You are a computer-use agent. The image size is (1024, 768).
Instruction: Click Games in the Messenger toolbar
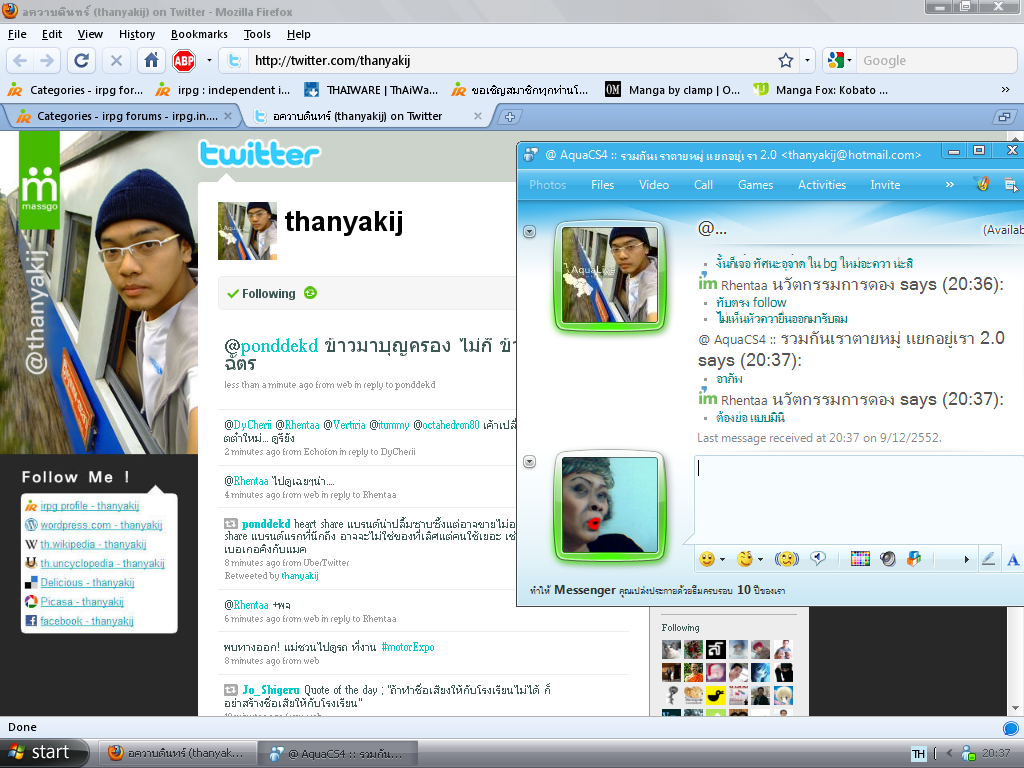[756, 185]
